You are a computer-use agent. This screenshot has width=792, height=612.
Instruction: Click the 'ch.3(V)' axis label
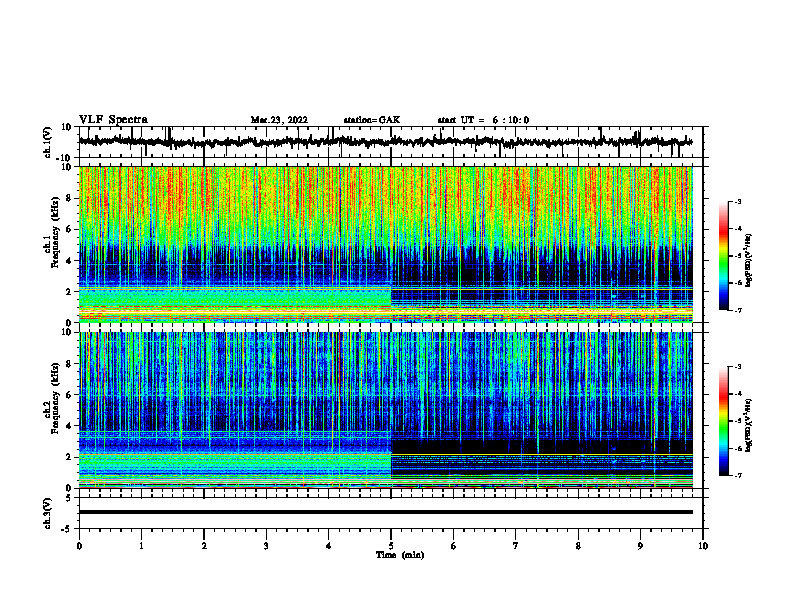click(x=47, y=513)
